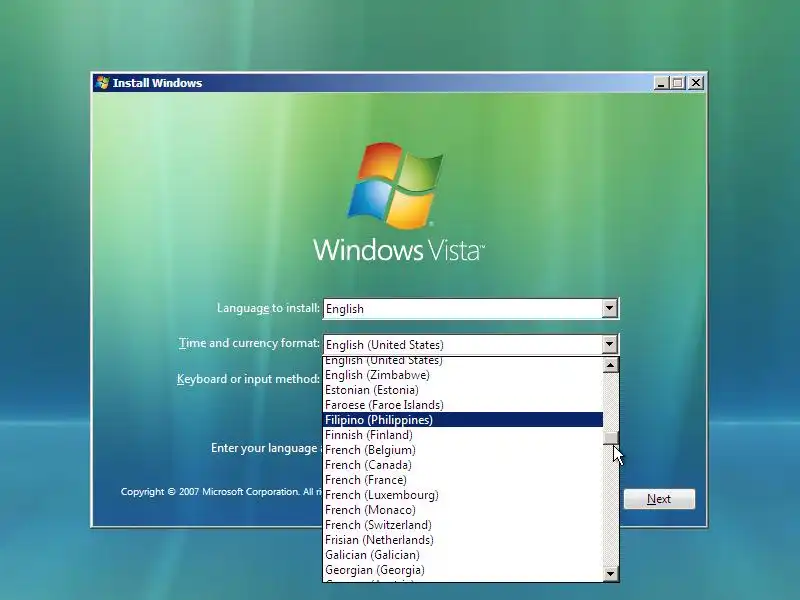Choose Faroese (Faroe Islands) option

coord(463,405)
